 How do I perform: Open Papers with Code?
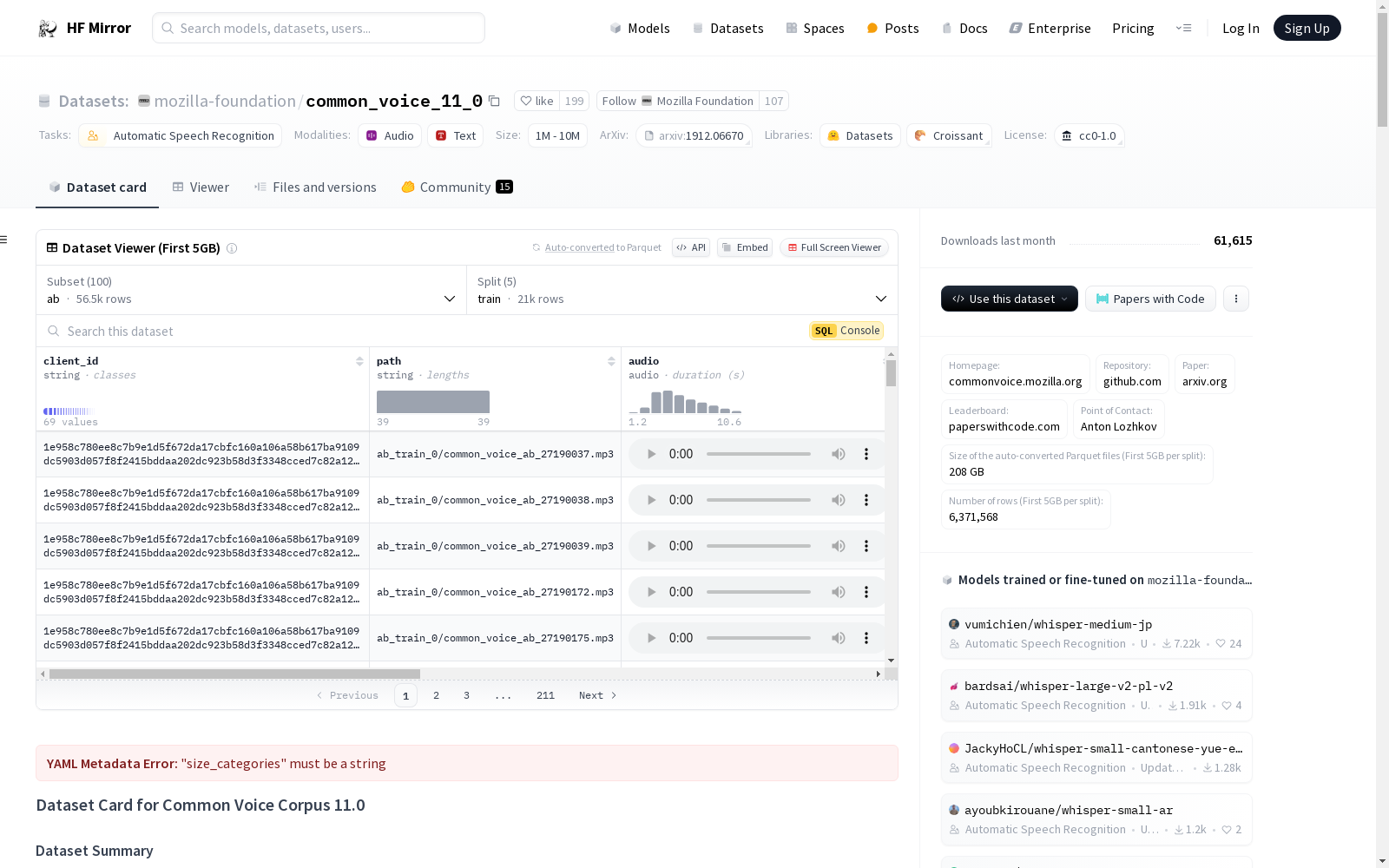click(1150, 299)
